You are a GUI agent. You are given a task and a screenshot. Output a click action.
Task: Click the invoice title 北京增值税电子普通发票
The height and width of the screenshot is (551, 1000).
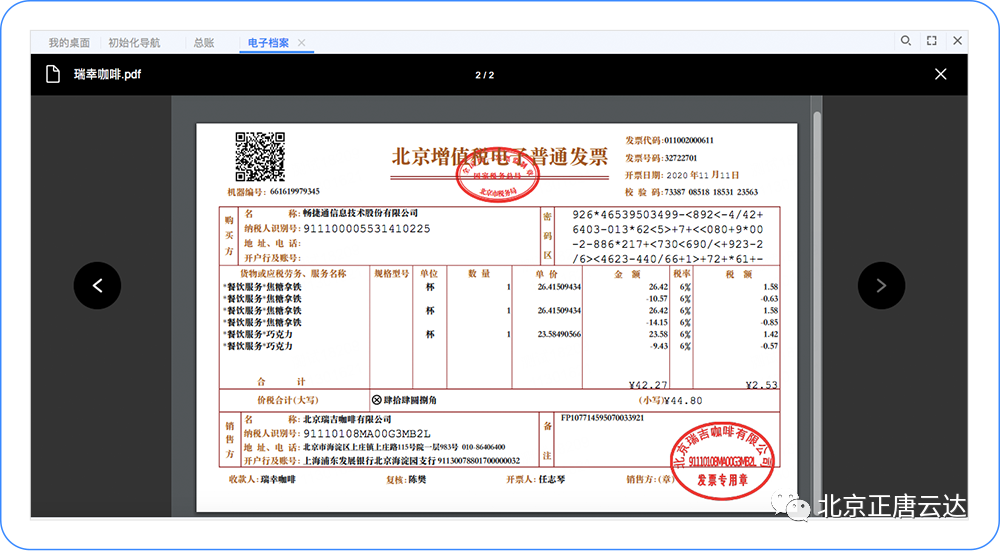(499, 157)
